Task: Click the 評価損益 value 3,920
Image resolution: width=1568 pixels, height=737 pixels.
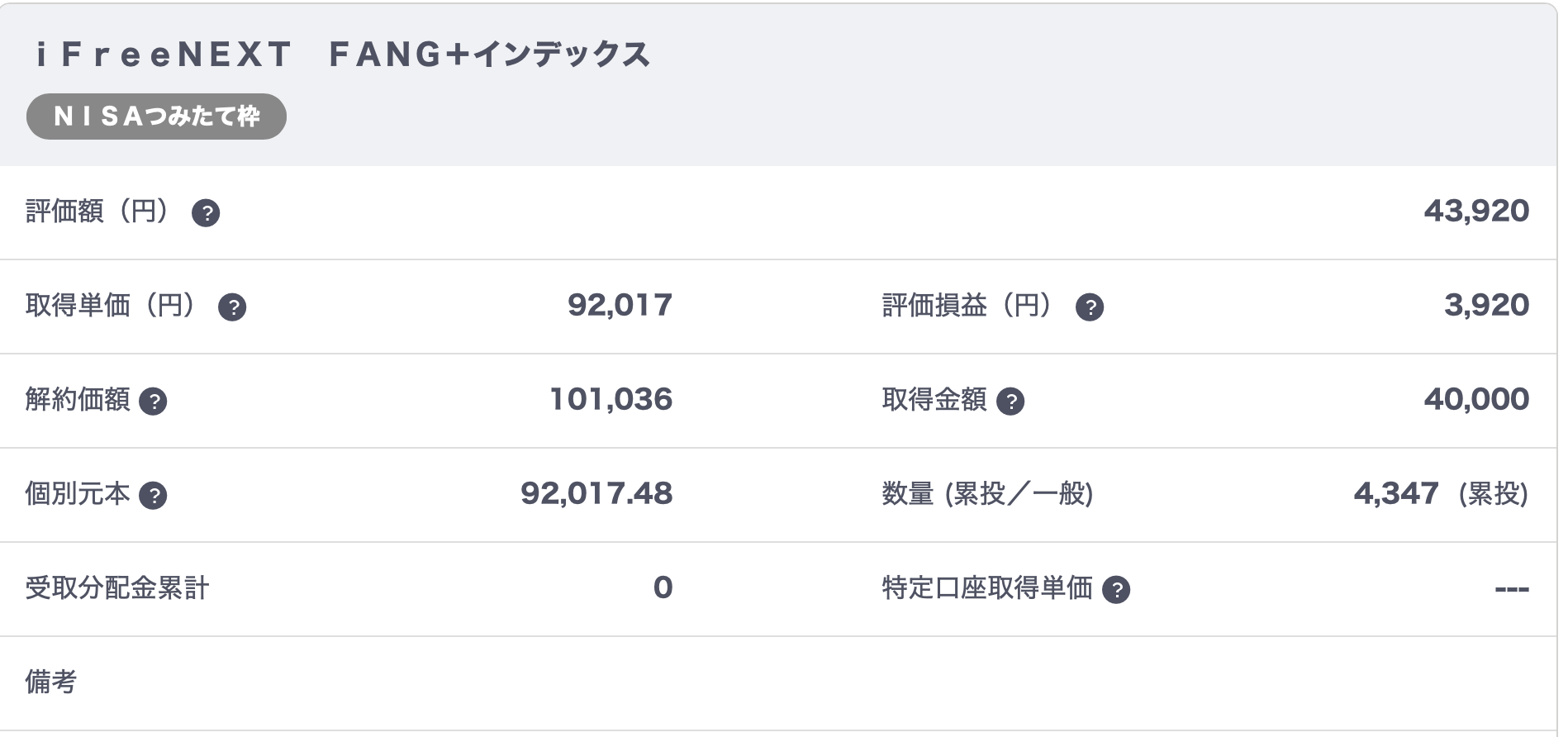Action: click(x=1486, y=306)
